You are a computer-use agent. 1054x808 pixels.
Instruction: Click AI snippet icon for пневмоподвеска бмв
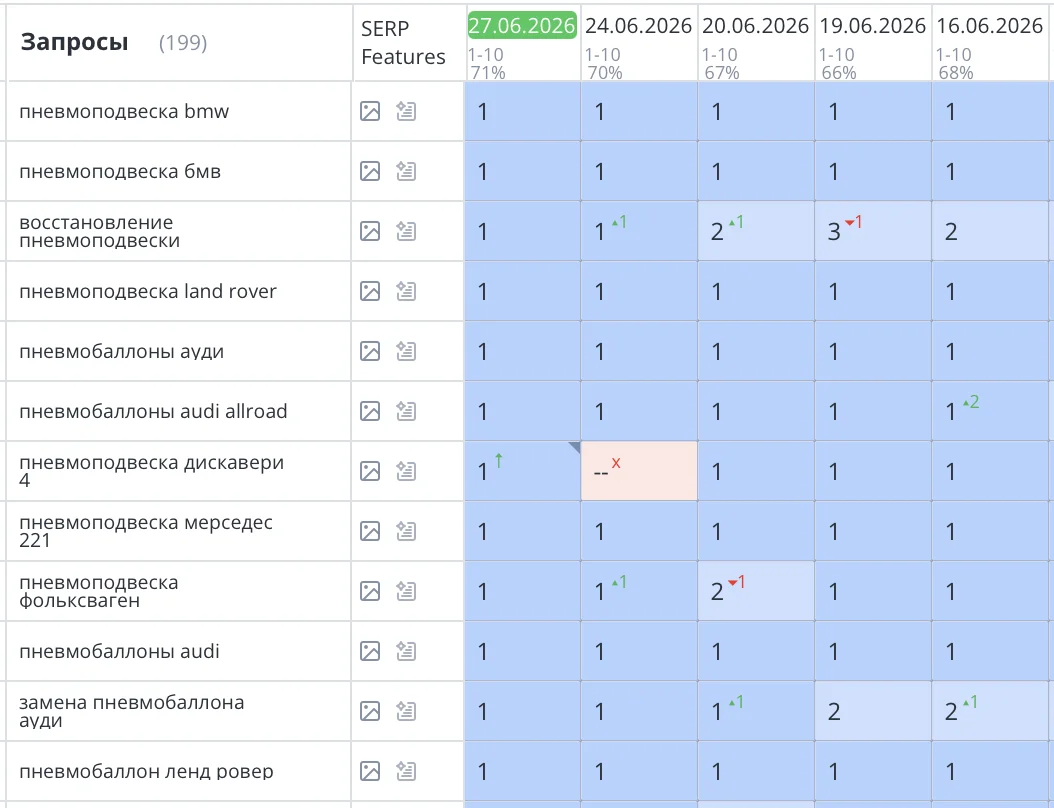[406, 171]
